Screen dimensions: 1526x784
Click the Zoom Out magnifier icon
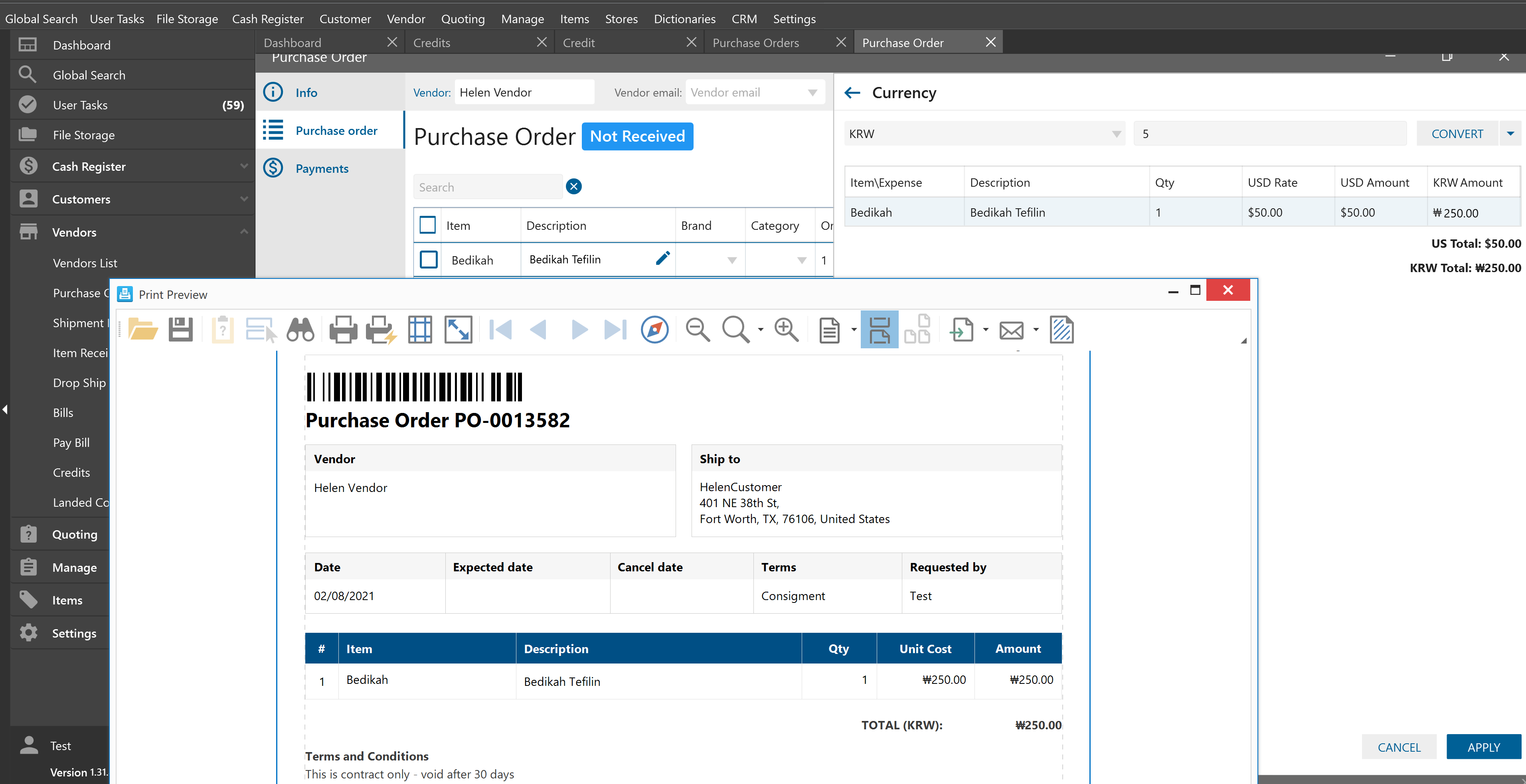tap(697, 330)
